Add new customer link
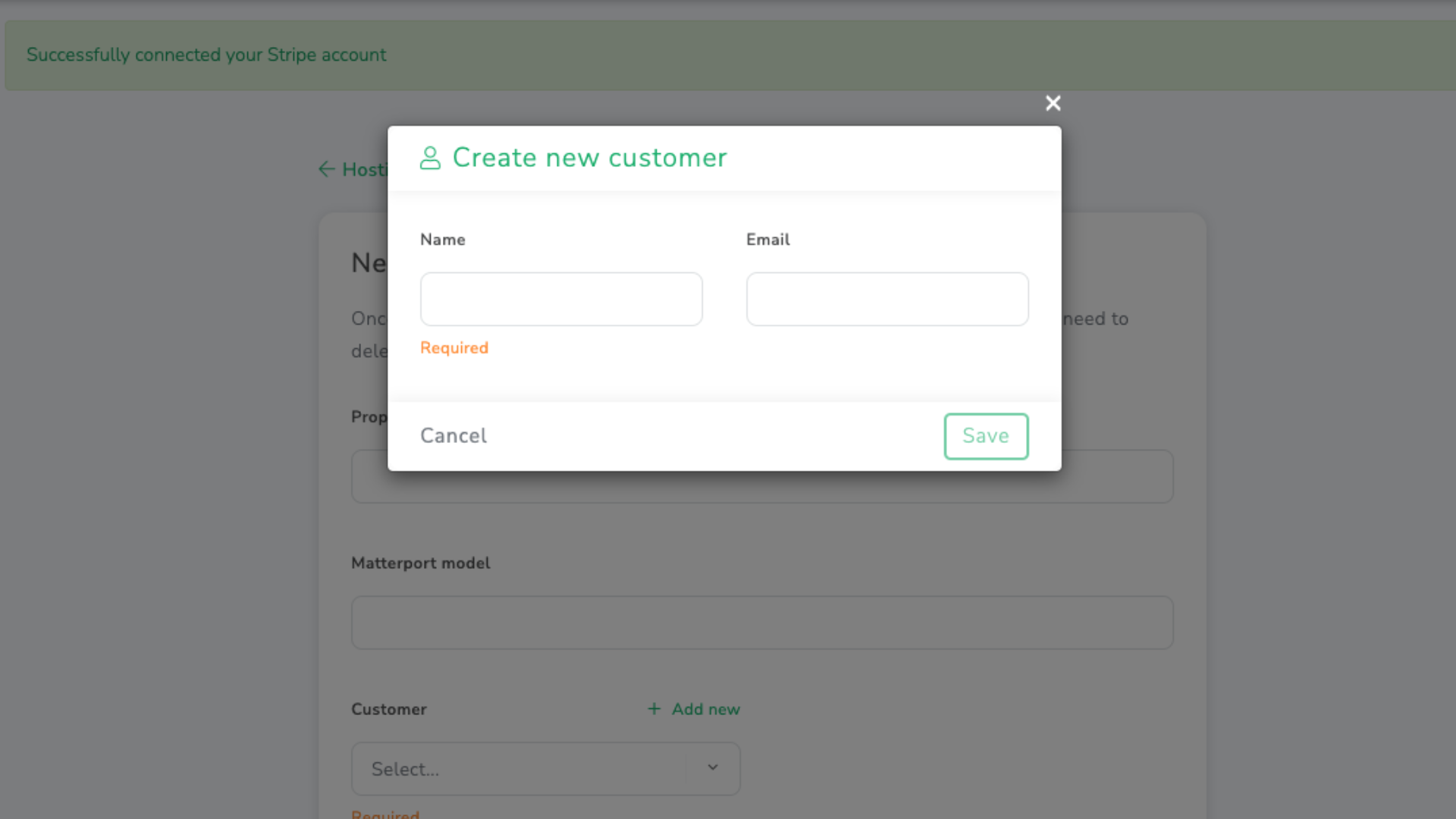1456x819 pixels. tap(694, 709)
